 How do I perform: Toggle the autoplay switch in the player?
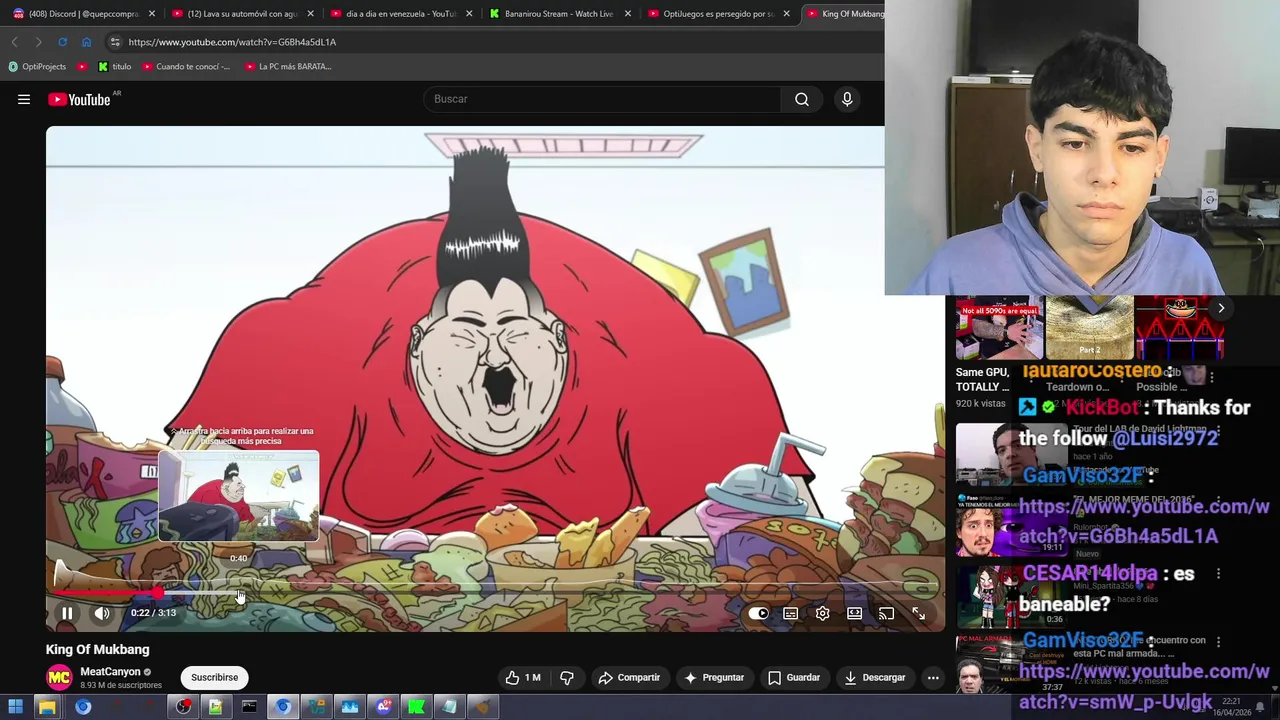(x=759, y=613)
